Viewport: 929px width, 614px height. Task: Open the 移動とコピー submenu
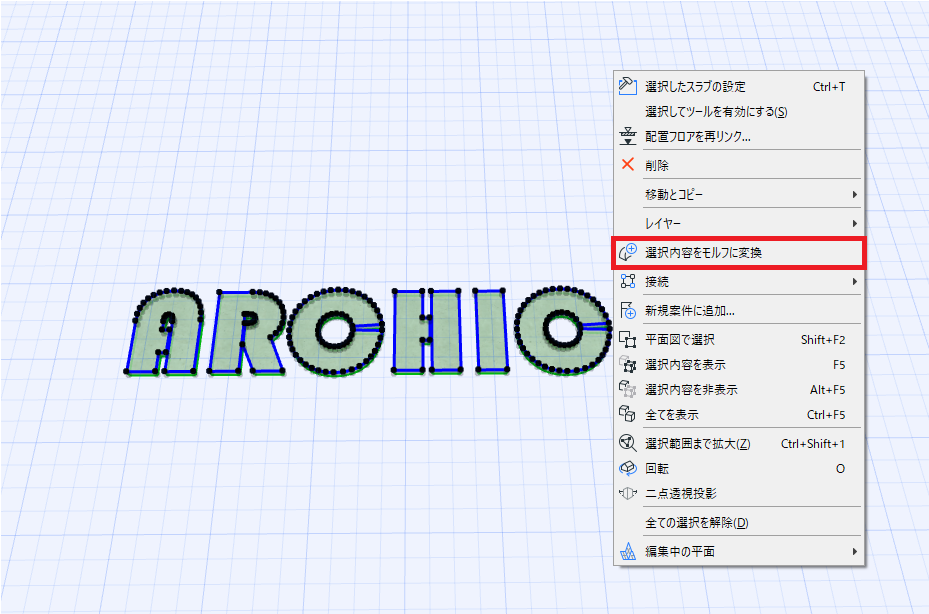click(x=738, y=194)
